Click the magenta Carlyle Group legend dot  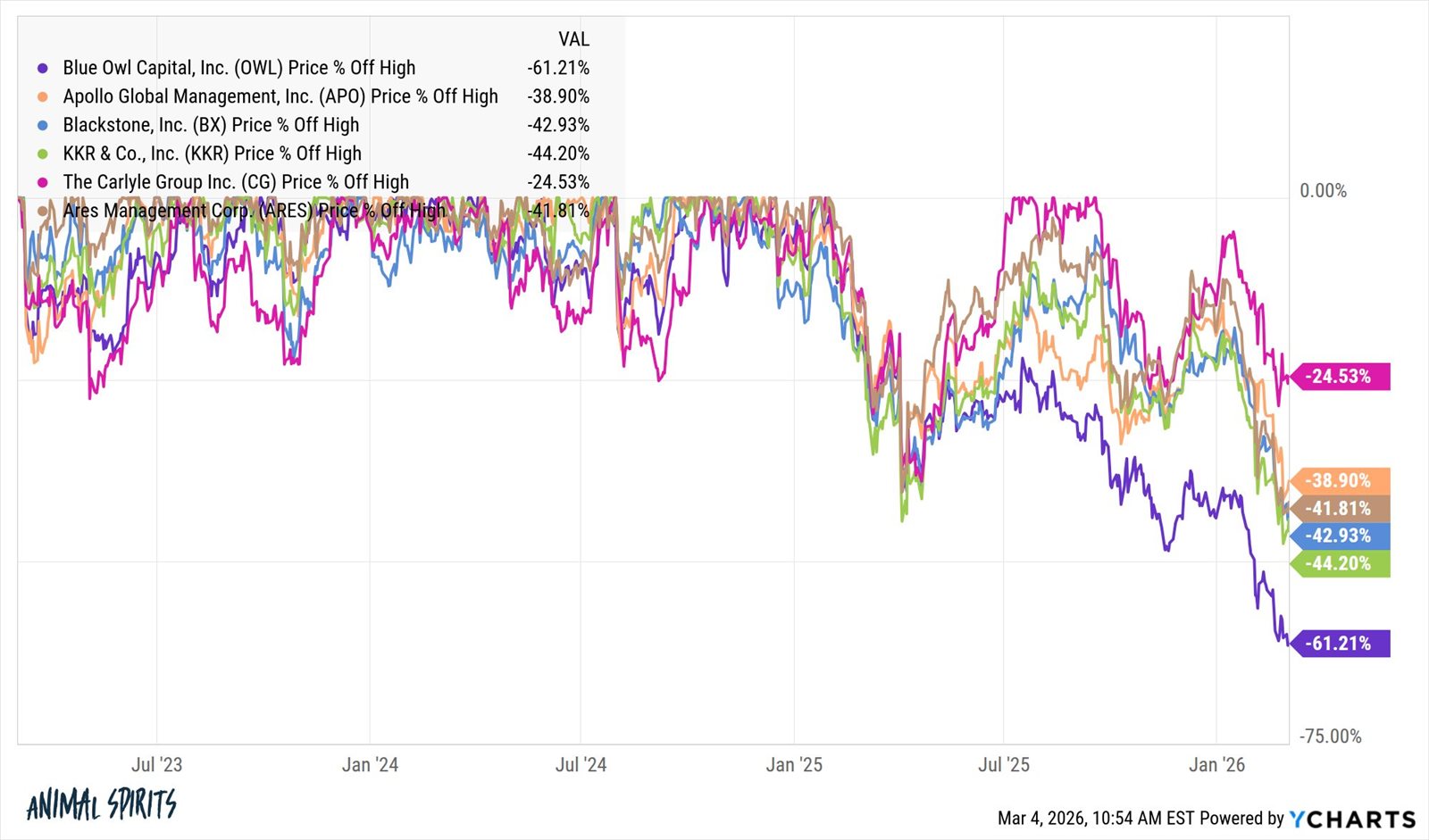click(42, 182)
